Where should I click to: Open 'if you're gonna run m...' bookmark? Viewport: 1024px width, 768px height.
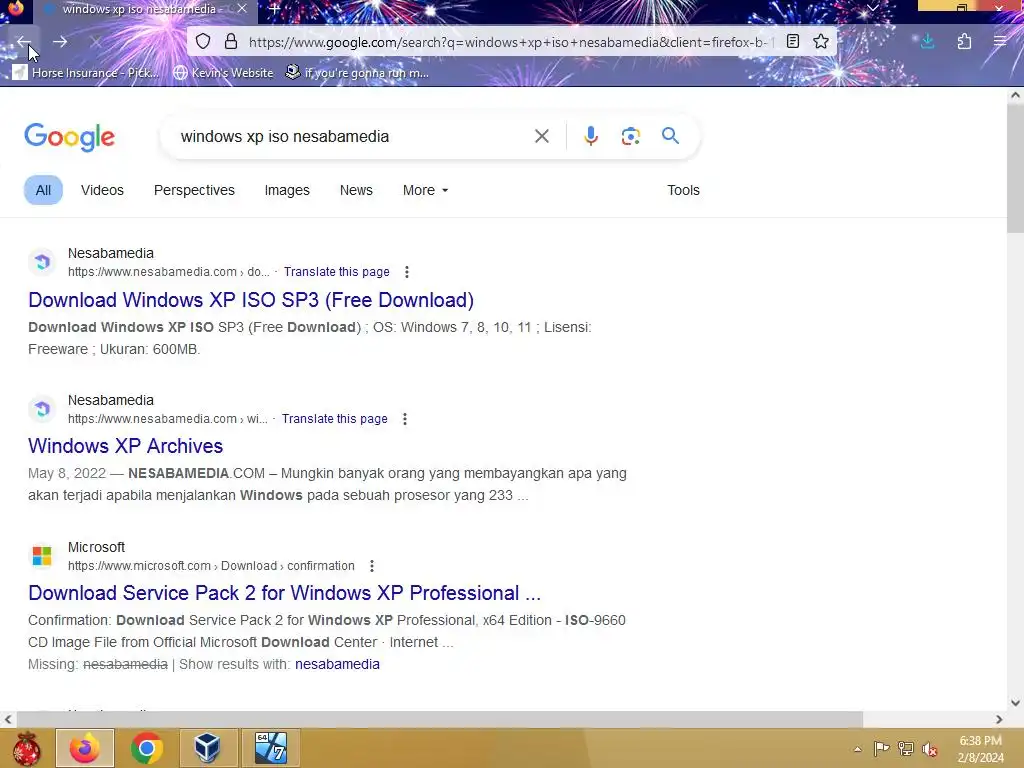coord(357,72)
